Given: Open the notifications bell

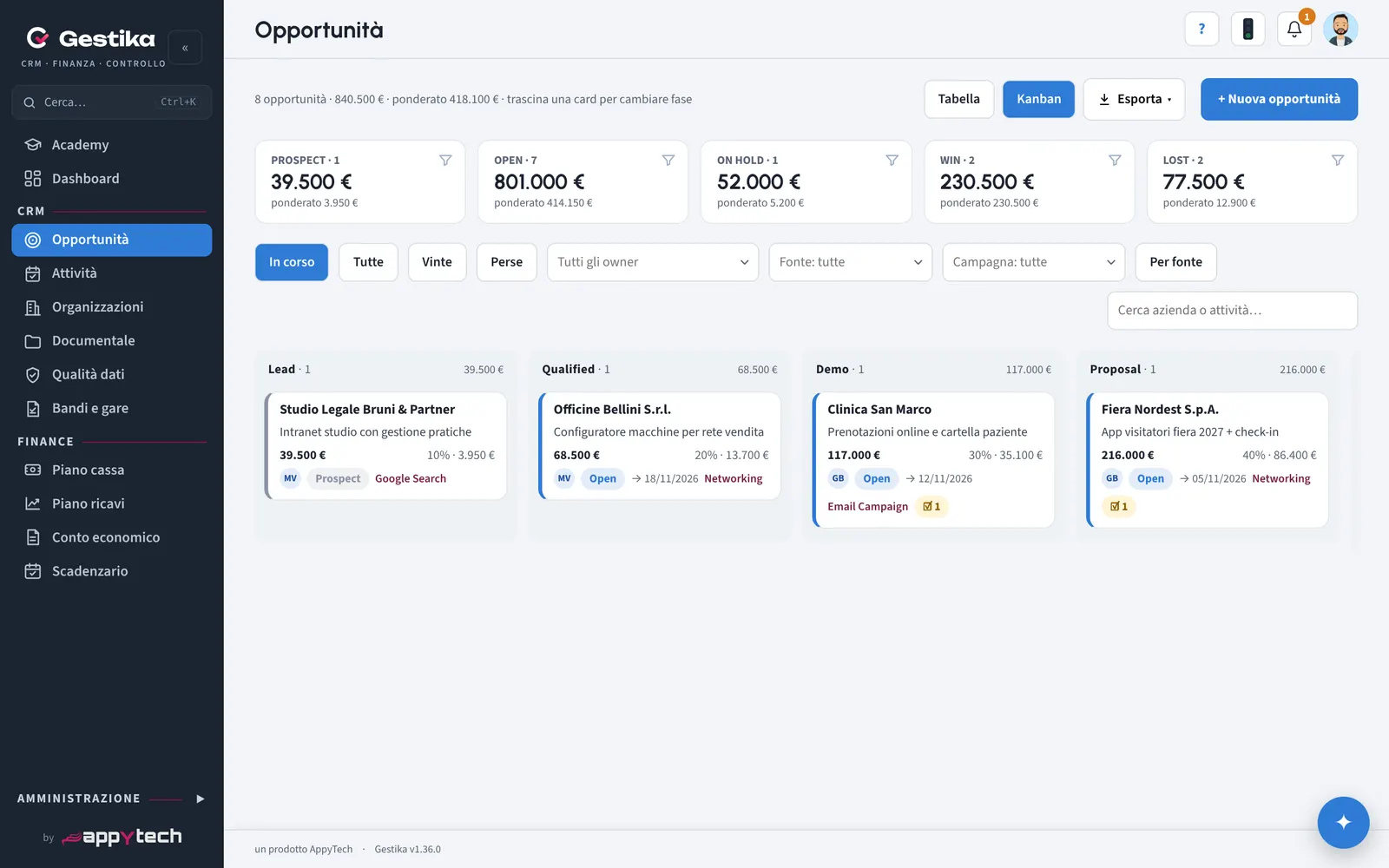Looking at the screenshot, I should [x=1294, y=29].
